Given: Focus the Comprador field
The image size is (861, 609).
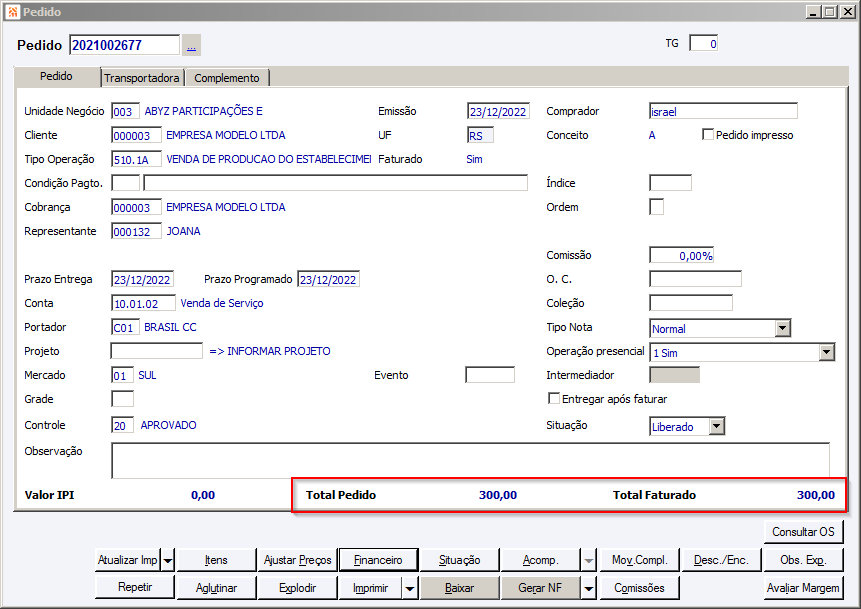Looking at the screenshot, I should [x=723, y=111].
